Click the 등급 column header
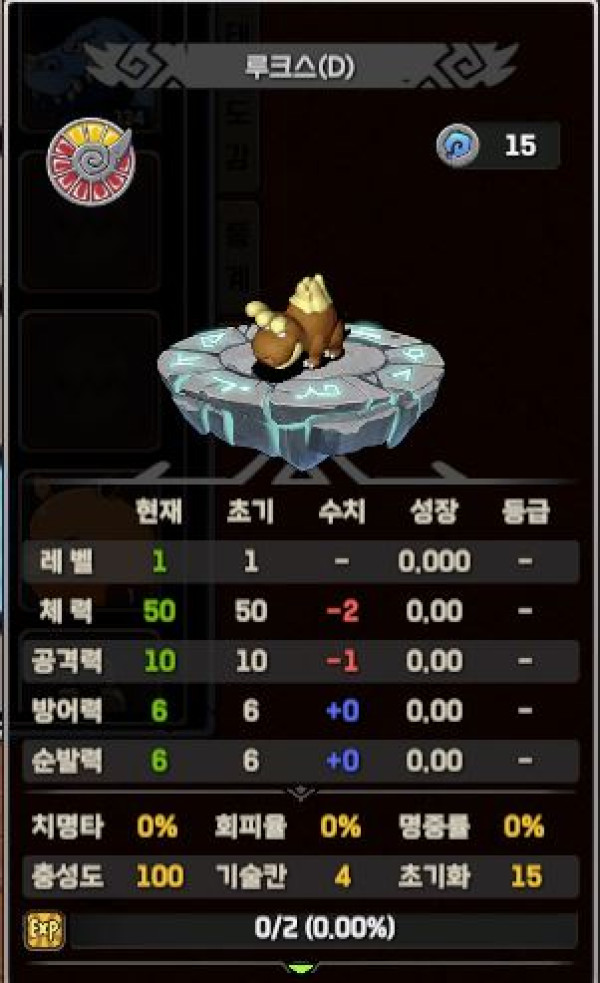Viewport: 600px width, 983px height. pyautogui.click(x=525, y=512)
